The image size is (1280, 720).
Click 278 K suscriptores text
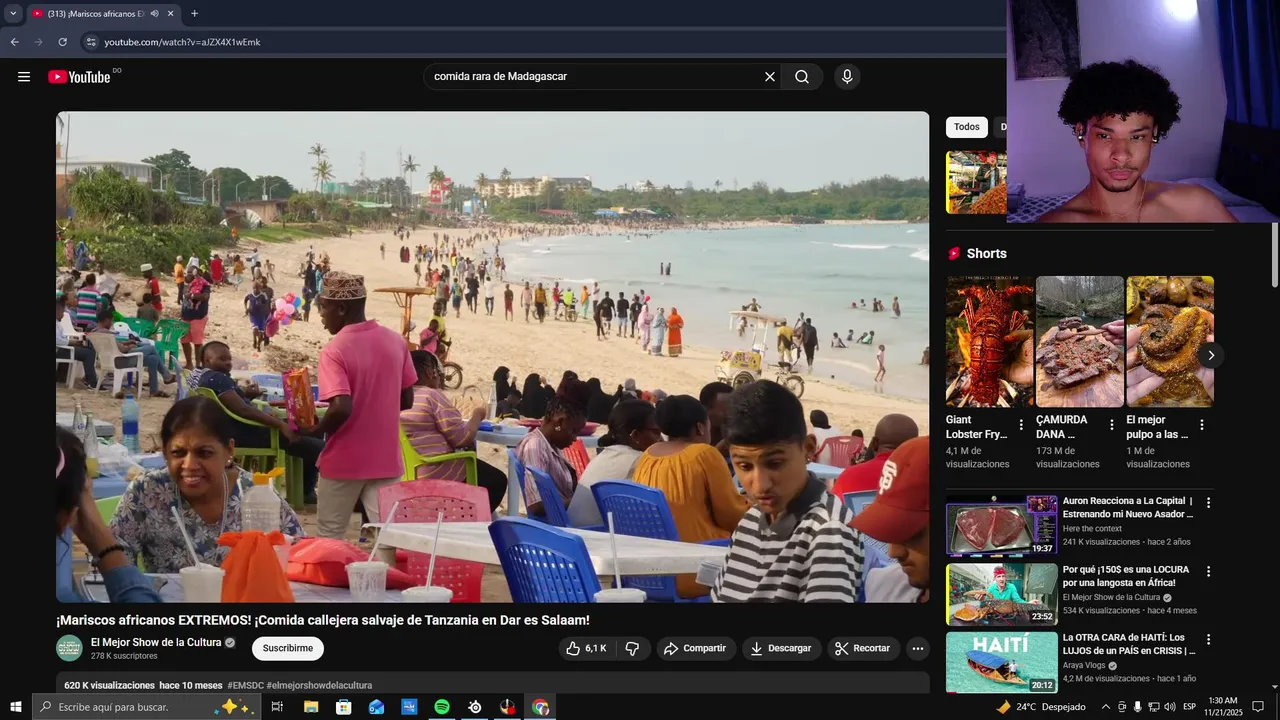(124, 656)
